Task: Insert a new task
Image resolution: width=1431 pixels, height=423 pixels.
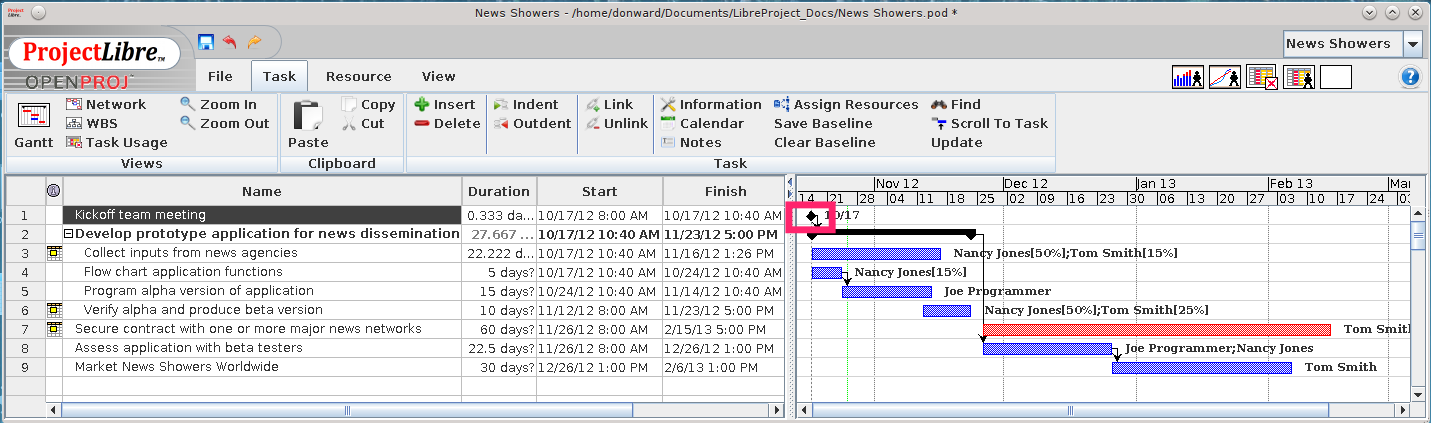Action: pyautogui.click(x=445, y=104)
